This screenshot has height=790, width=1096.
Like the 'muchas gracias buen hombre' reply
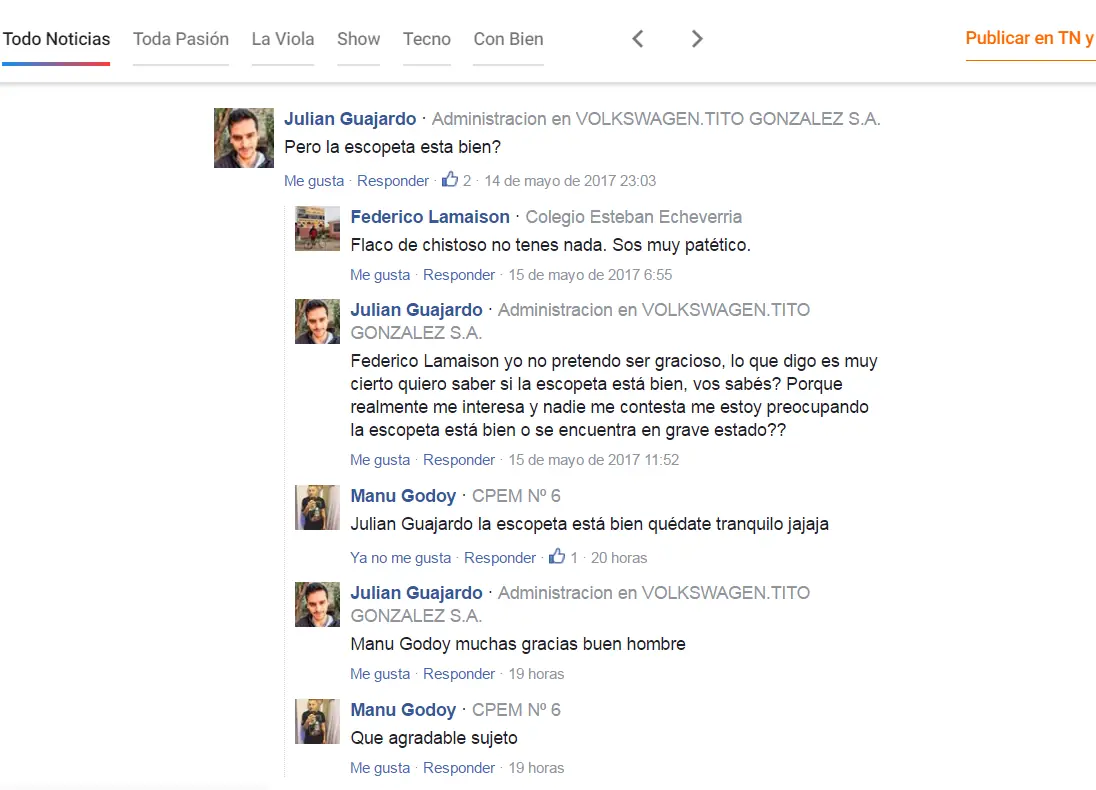pos(380,674)
